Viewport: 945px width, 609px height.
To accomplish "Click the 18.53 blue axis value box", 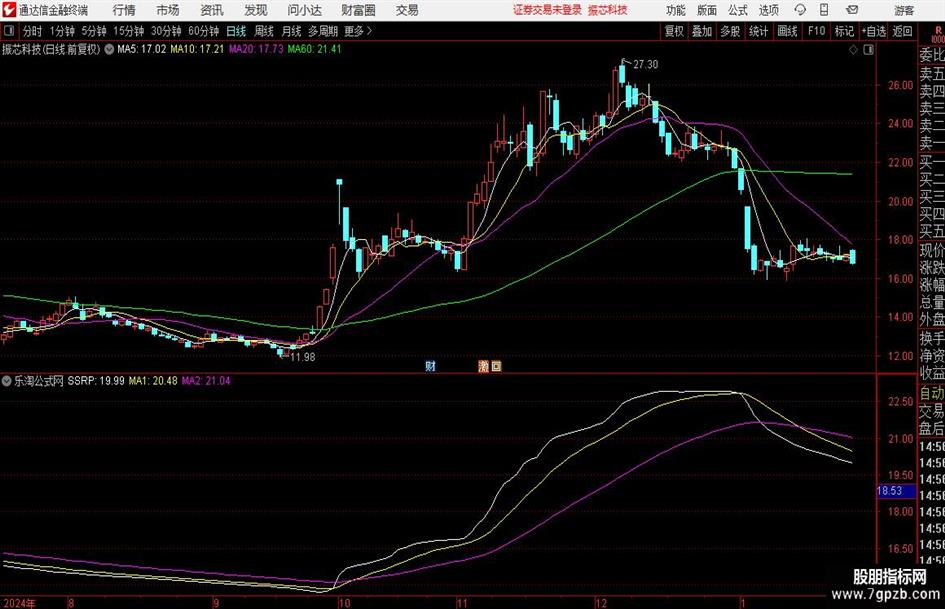I will tap(895, 491).
